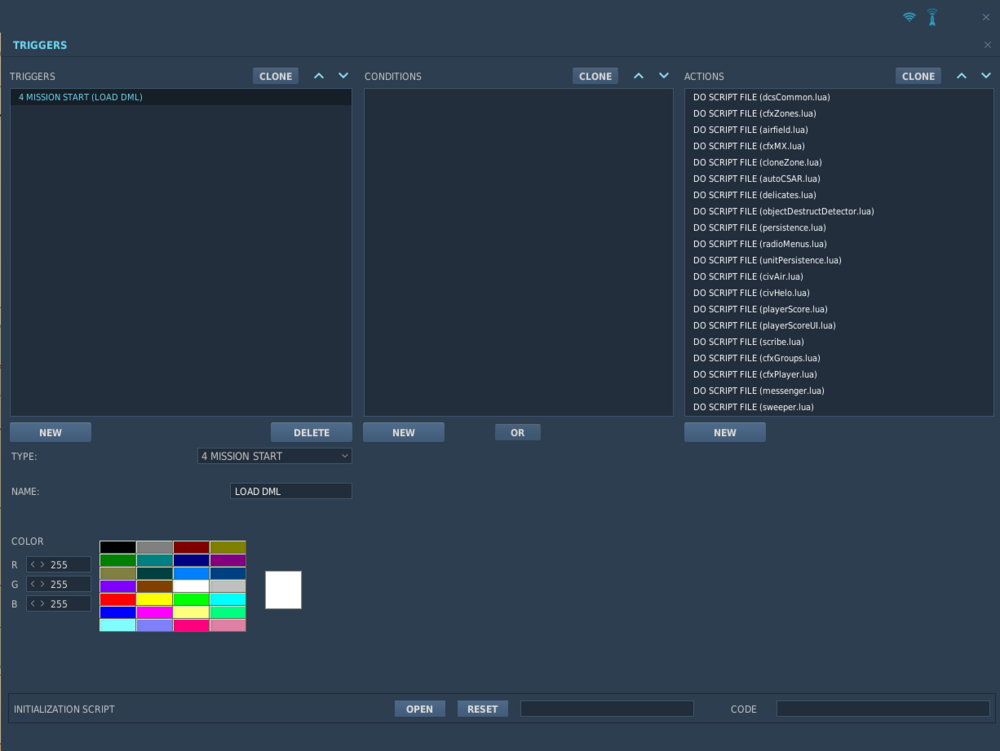Click the wifi signal icon top right
Image resolution: width=1000 pixels, height=751 pixels.
click(x=908, y=17)
